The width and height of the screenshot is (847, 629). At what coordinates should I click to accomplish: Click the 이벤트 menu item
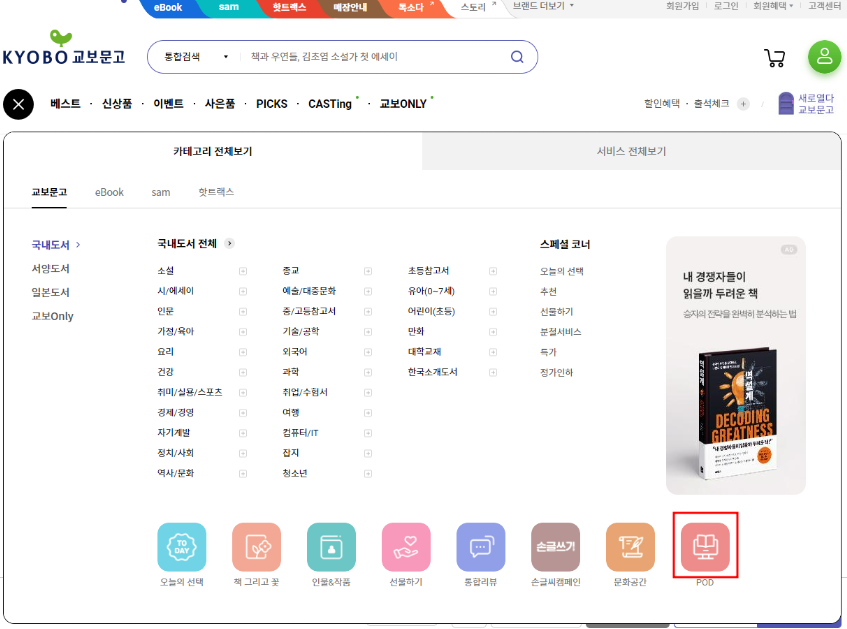tap(169, 104)
